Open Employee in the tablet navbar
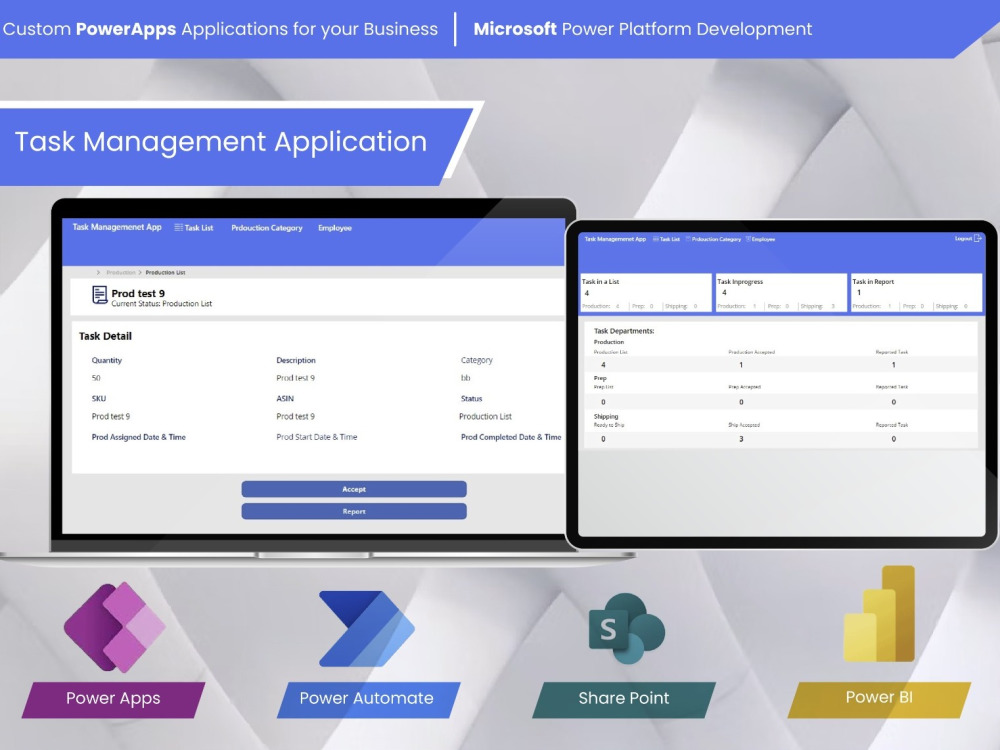The height and width of the screenshot is (750, 1000). point(761,239)
